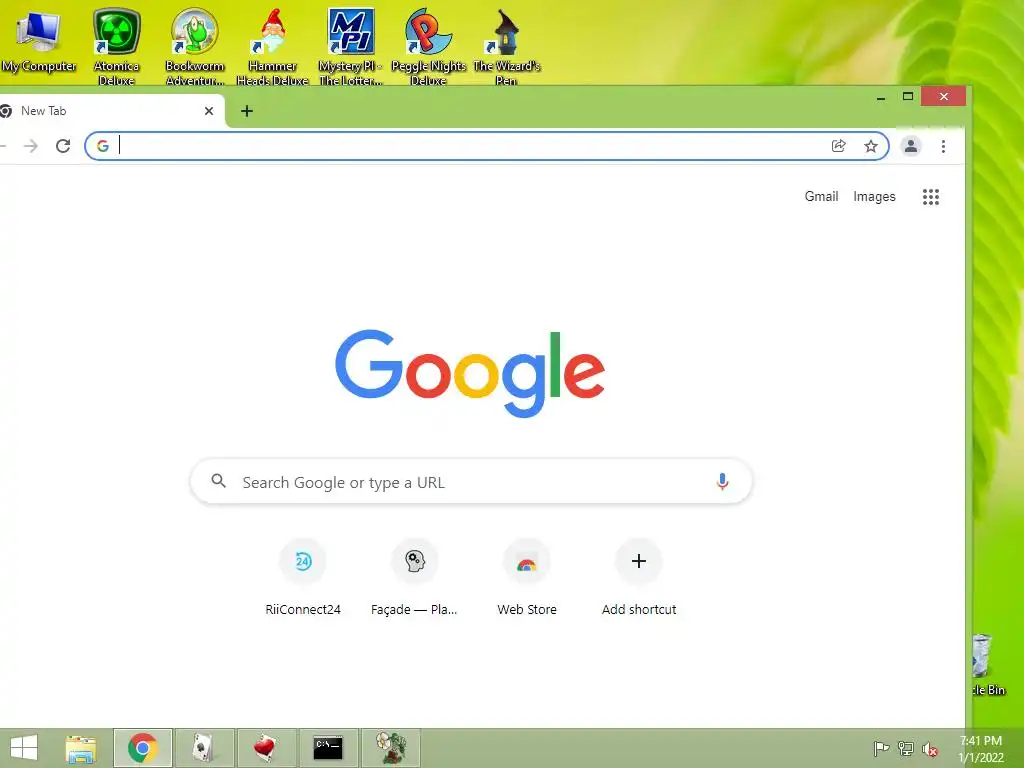
Task: Select the Mystery PI desktop shortcut
Action: [x=351, y=47]
